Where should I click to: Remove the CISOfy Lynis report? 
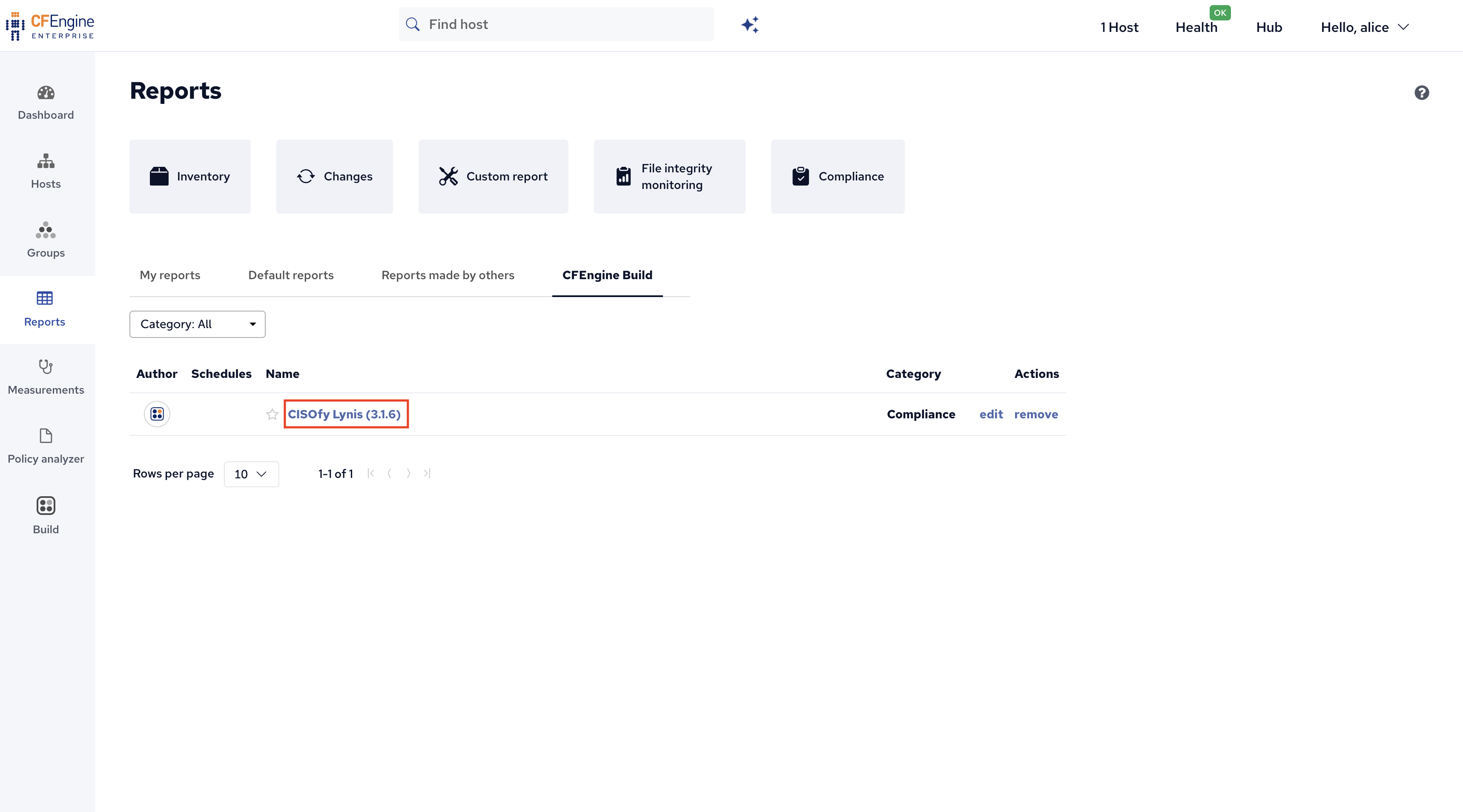tap(1036, 414)
